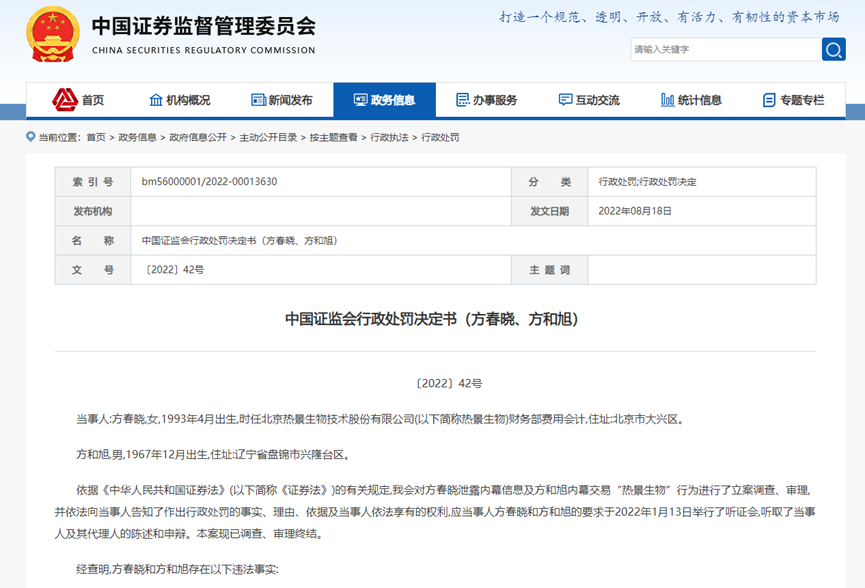Click the 中国证券监督管理委员会 site title
865x588 pixels.
(x=204, y=26)
